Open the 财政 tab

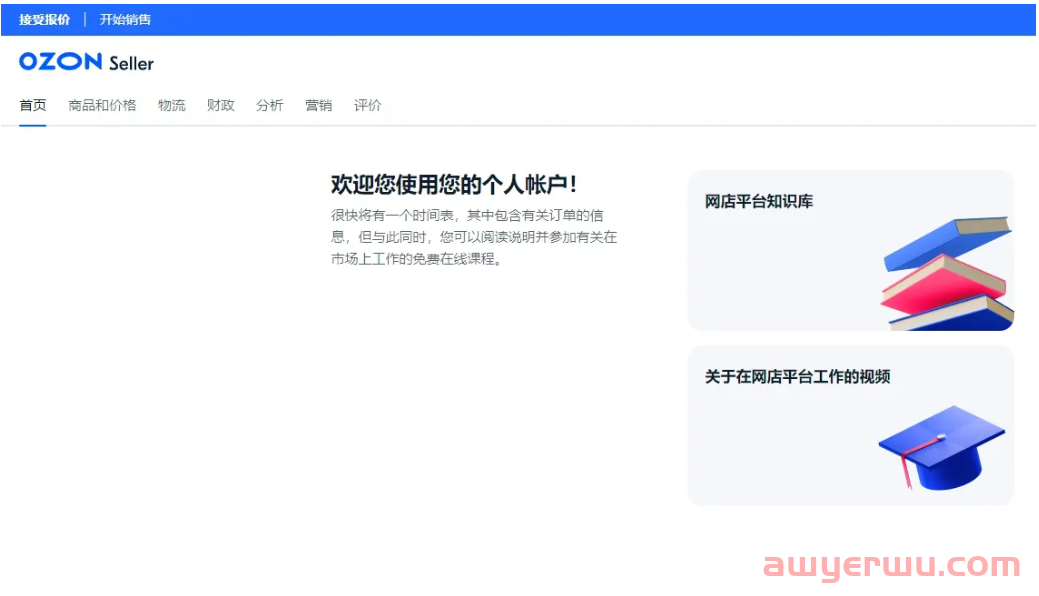[220, 105]
